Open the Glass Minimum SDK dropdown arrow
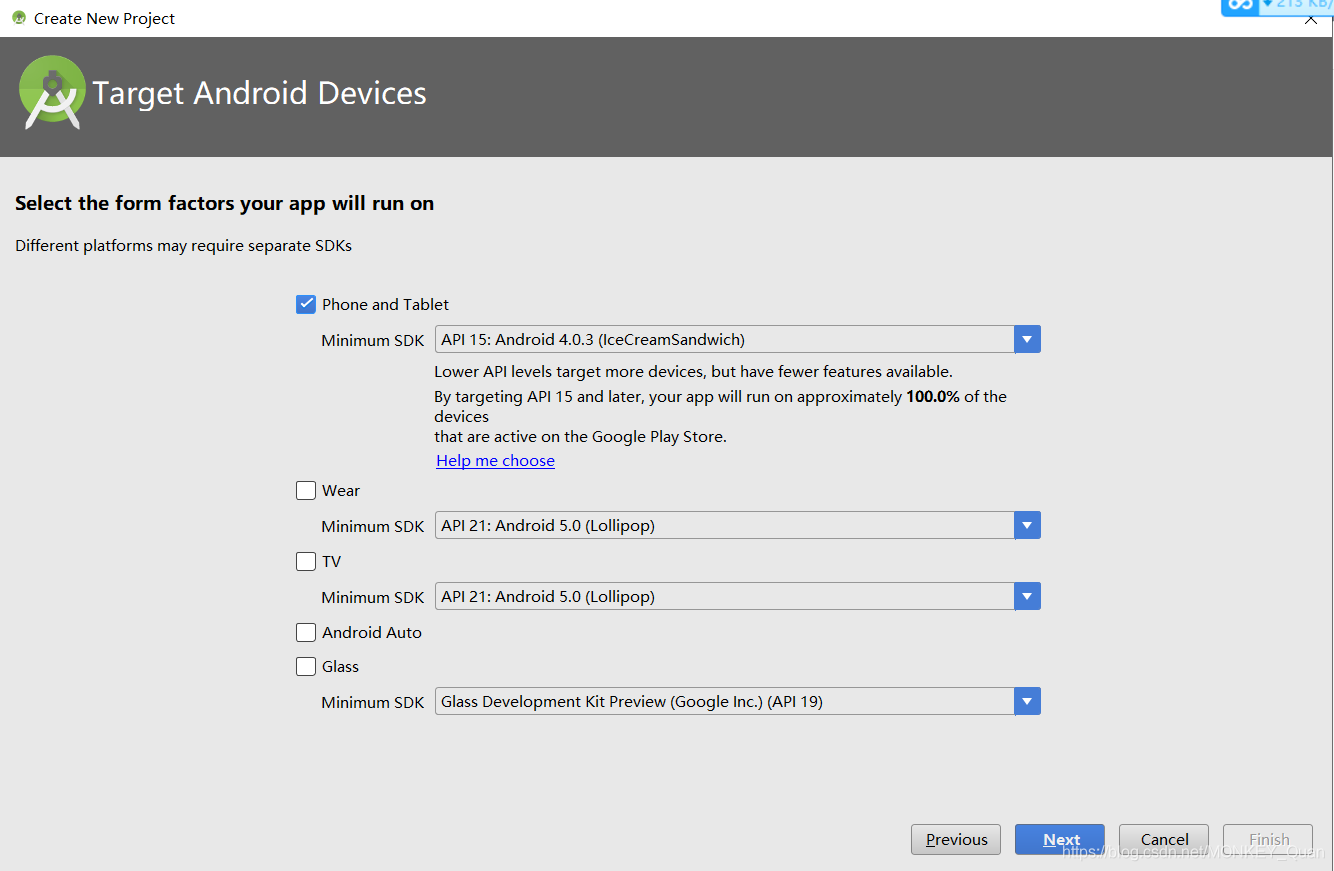The width and height of the screenshot is (1334, 871). [x=1027, y=701]
